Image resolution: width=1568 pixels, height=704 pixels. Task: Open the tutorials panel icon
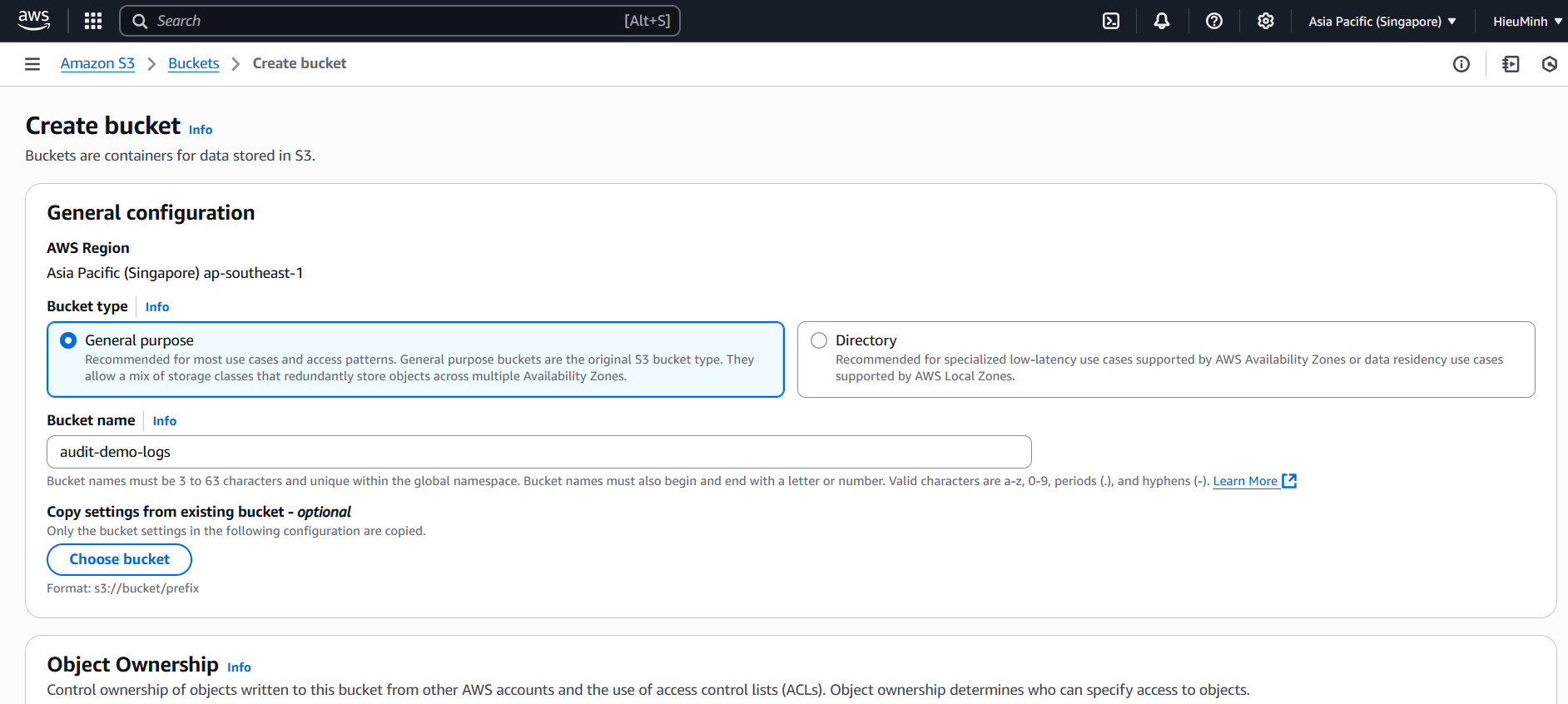tap(1511, 64)
